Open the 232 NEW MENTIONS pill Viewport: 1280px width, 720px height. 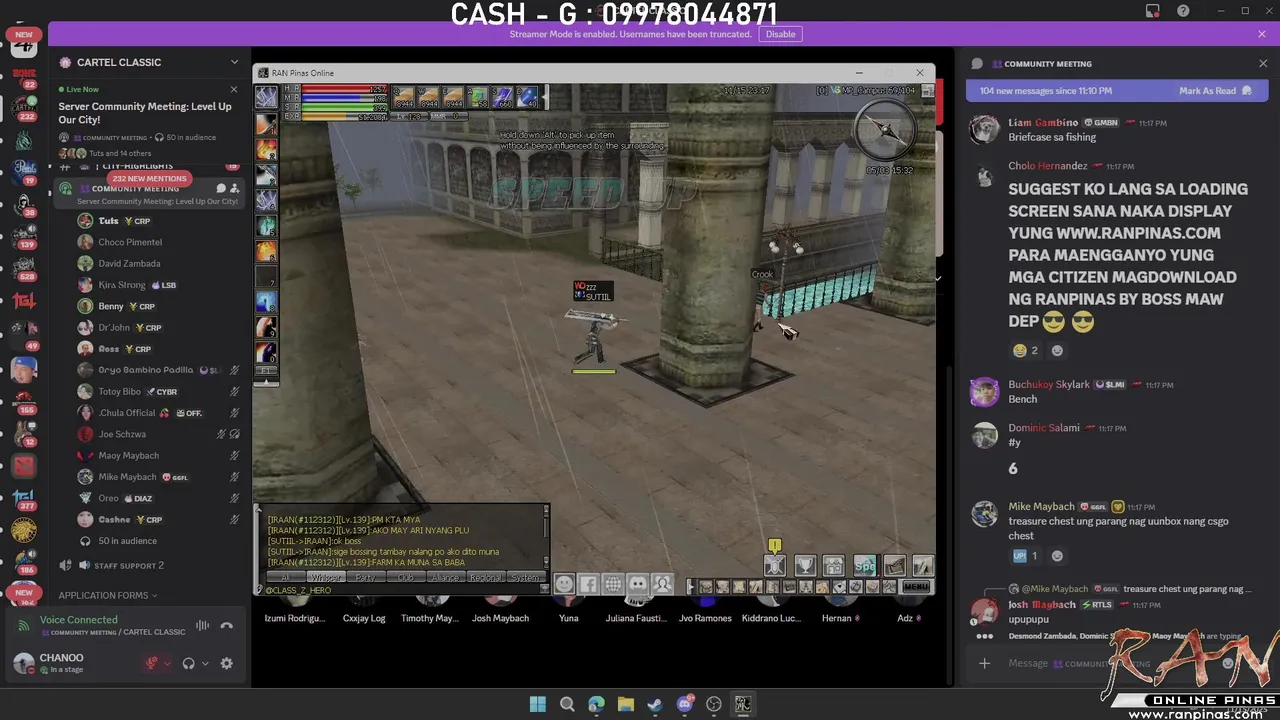[x=149, y=178]
